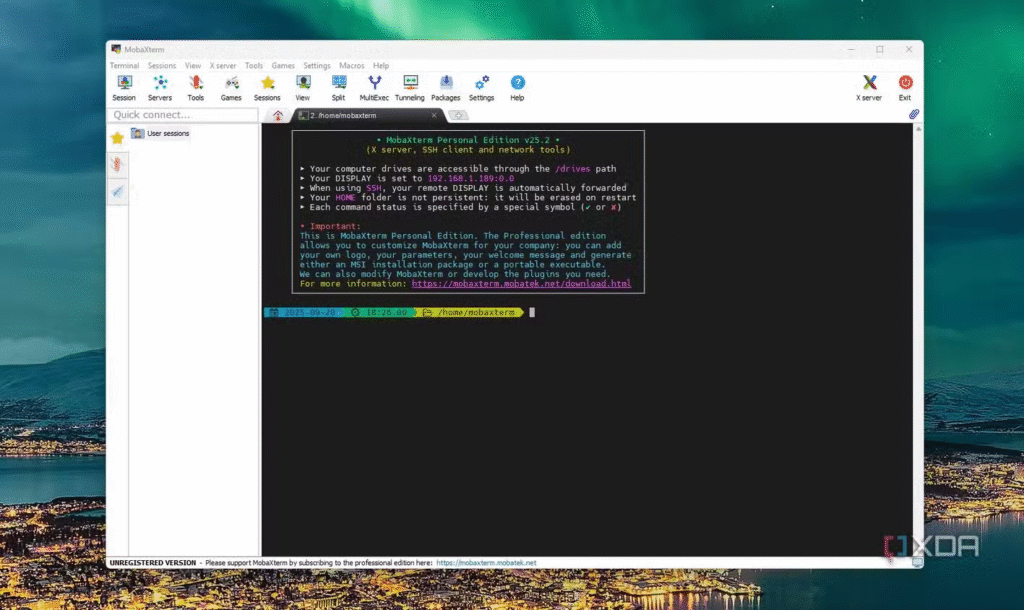Viewport: 1024px width, 610px height.
Task: Open the Tools sidebar tab
Action: pyautogui.click(x=117, y=164)
